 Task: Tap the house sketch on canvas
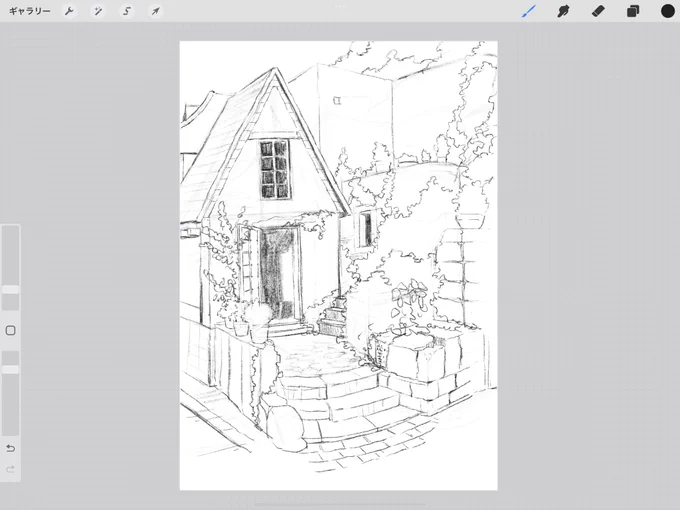point(338,265)
